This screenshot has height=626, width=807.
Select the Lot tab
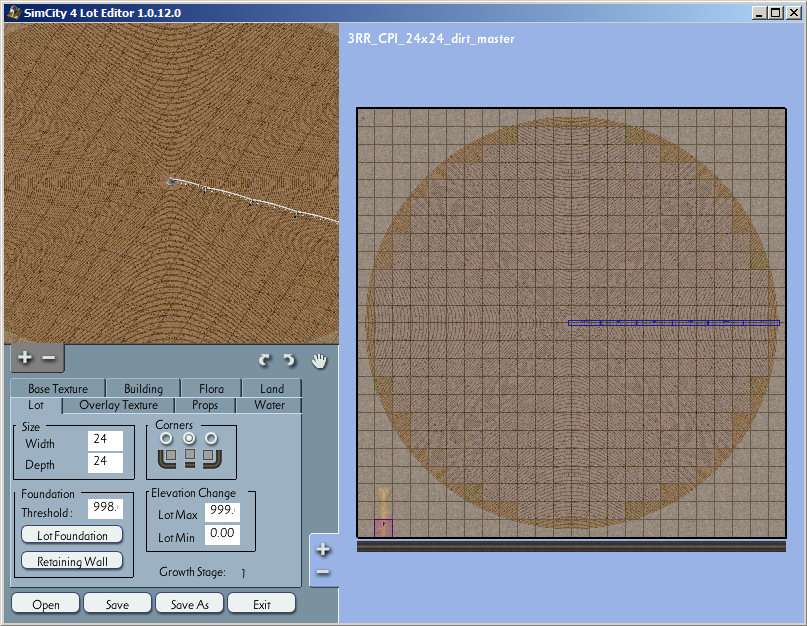(36, 405)
